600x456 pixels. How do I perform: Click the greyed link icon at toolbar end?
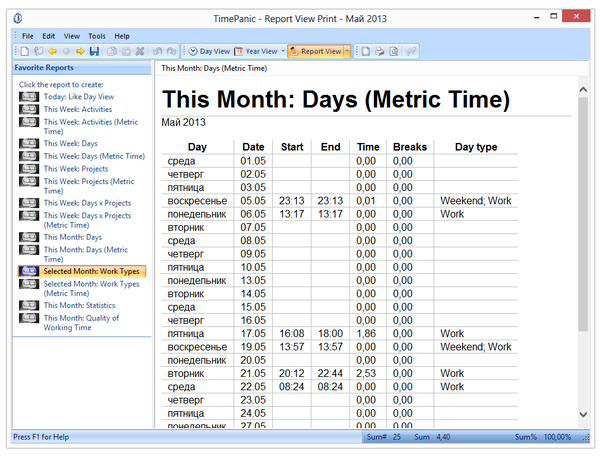[411, 51]
